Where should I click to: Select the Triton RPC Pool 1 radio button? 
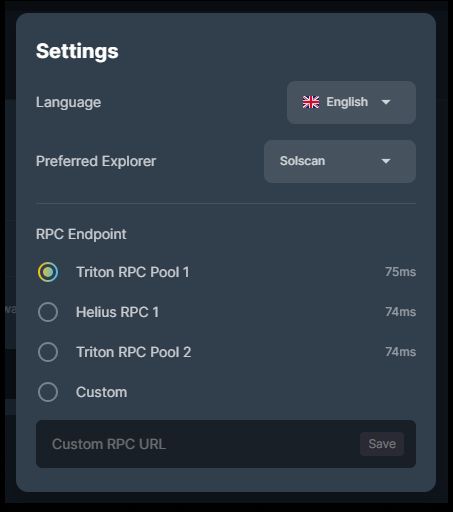[x=48, y=272]
